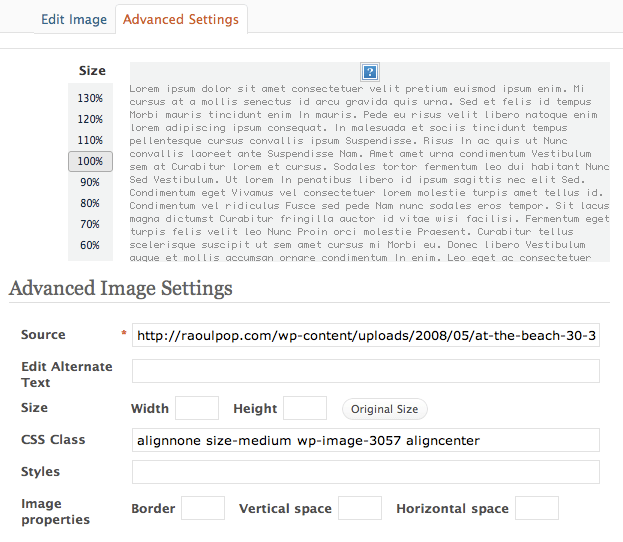This screenshot has height=542, width=623.
Task: Focus the Border value field
Action: click(203, 508)
